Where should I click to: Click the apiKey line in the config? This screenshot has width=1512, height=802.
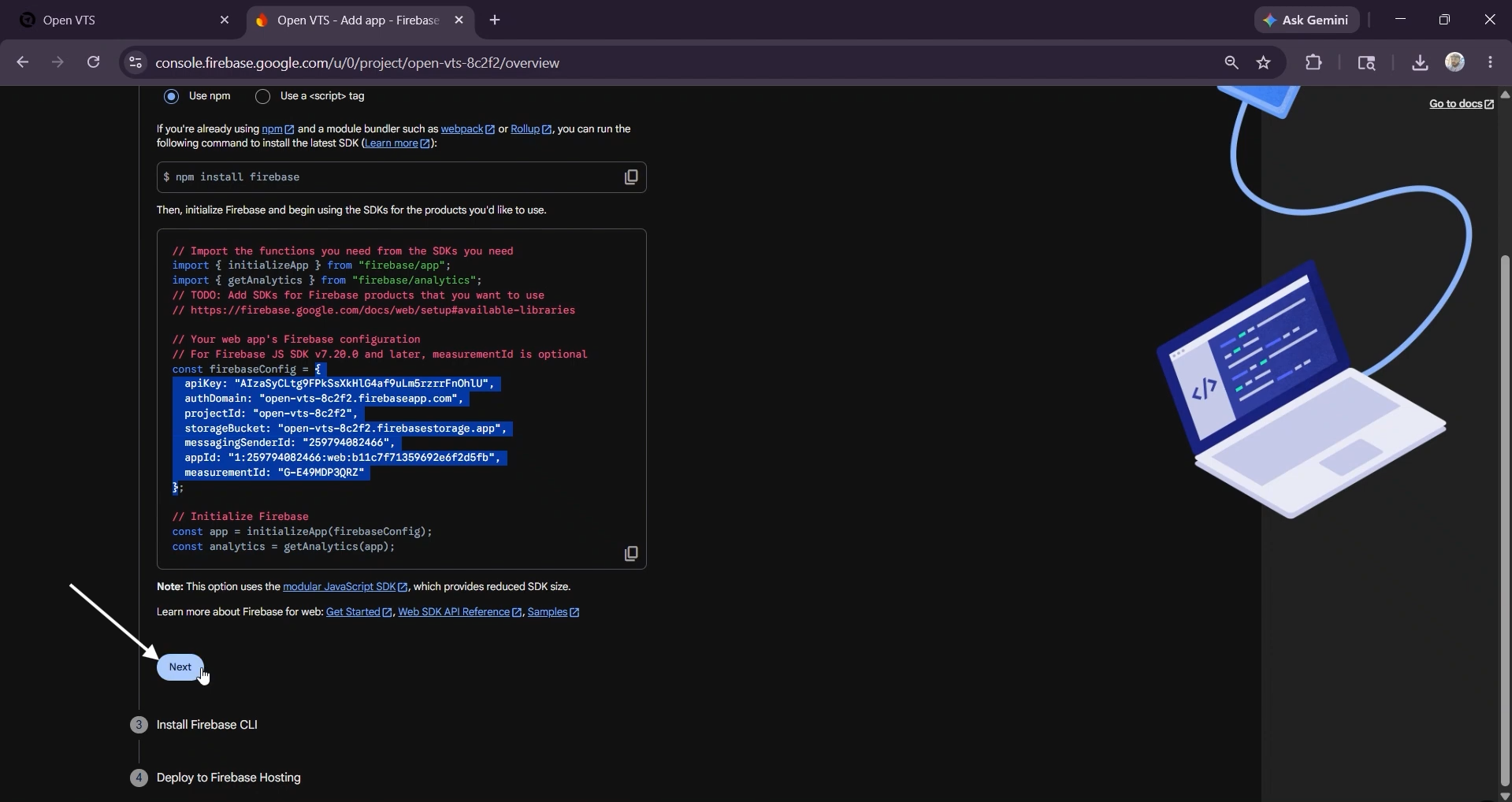click(x=339, y=384)
